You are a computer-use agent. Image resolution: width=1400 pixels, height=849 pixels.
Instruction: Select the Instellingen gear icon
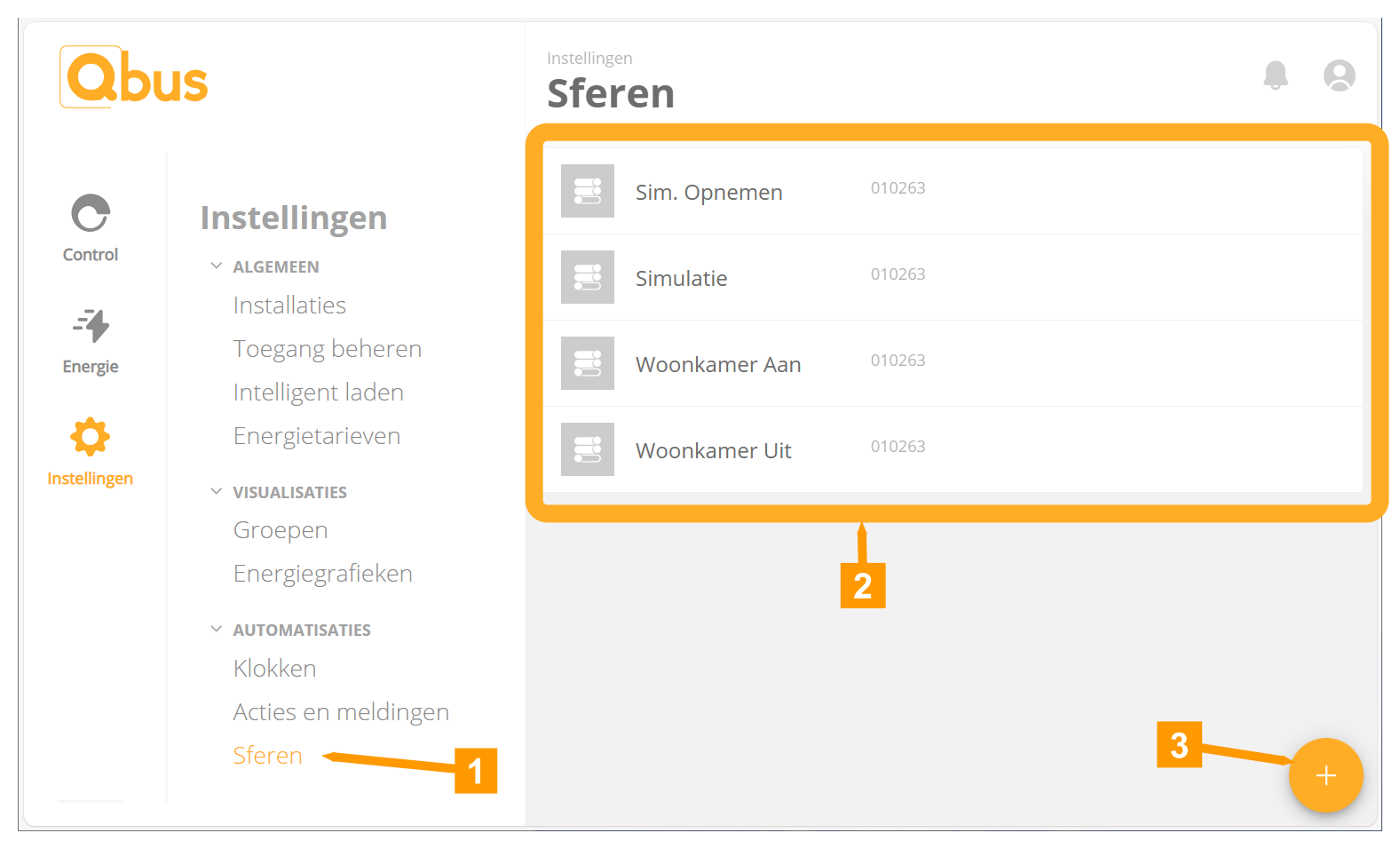(91, 437)
